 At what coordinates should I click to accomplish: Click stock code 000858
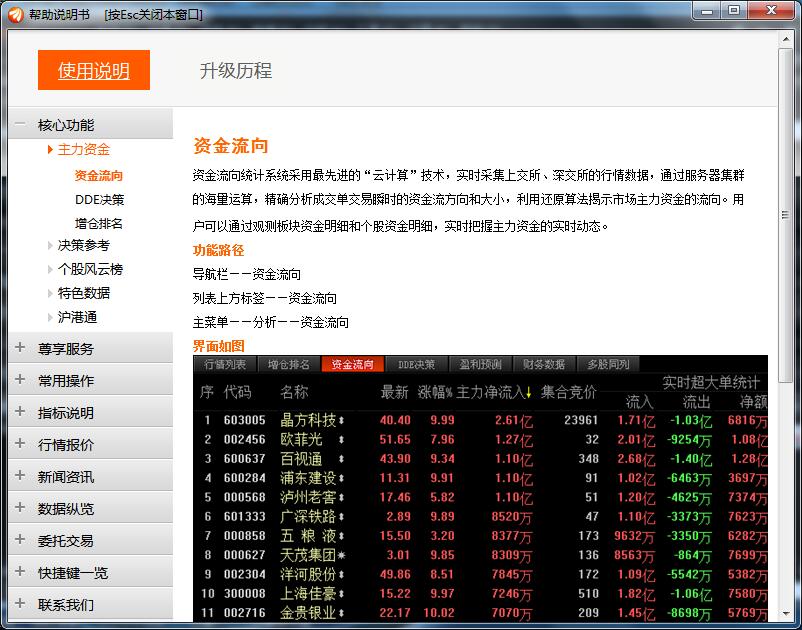pos(244,536)
